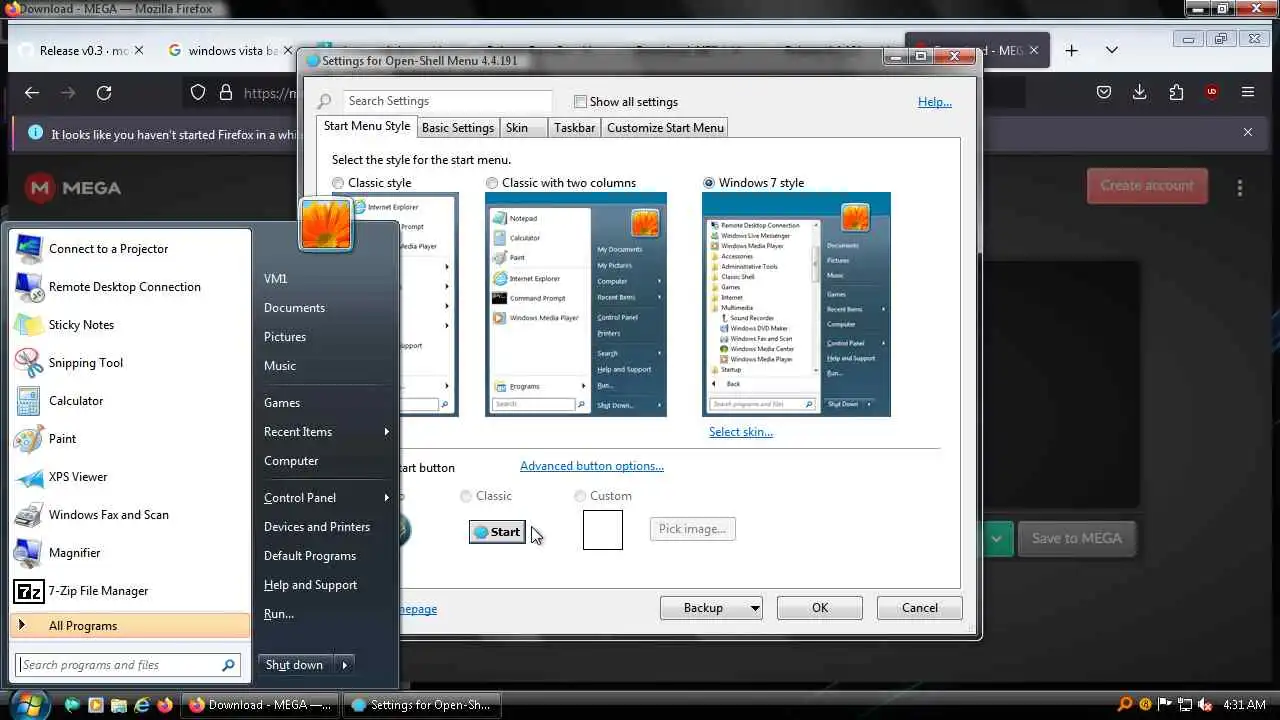Screen dimensions: 1280x720
Task: Click Select skin link
Action: [x=741, y=432]
